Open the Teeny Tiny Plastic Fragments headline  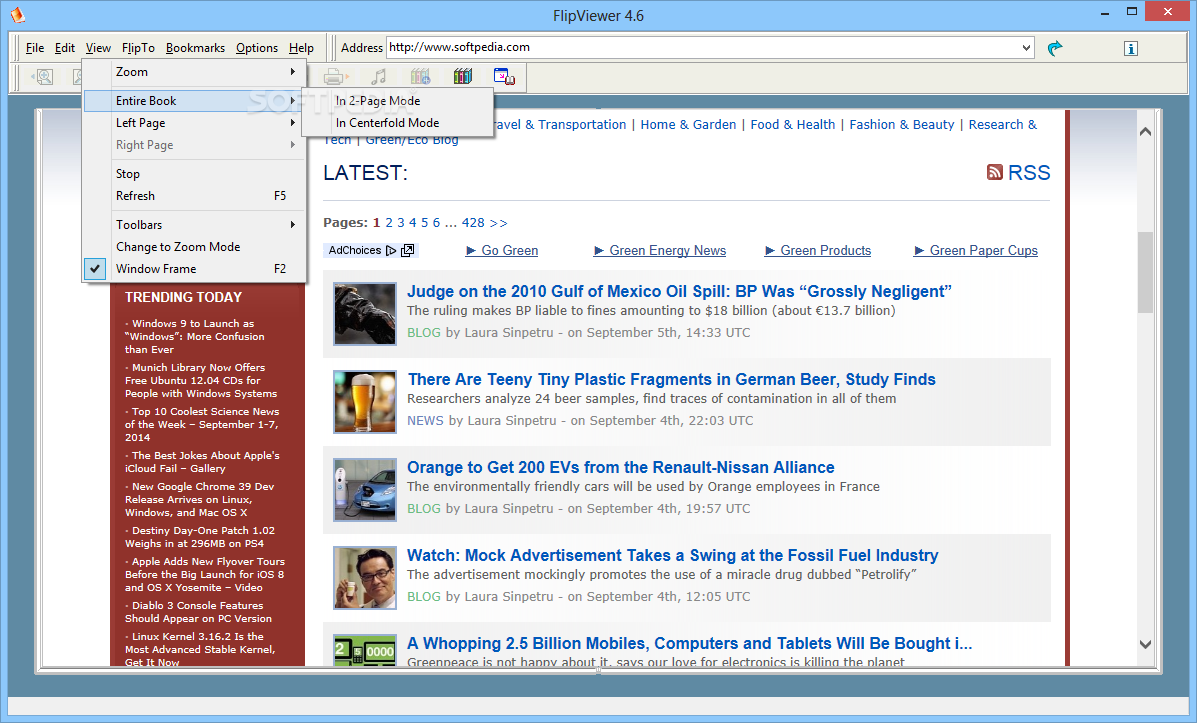672,379
